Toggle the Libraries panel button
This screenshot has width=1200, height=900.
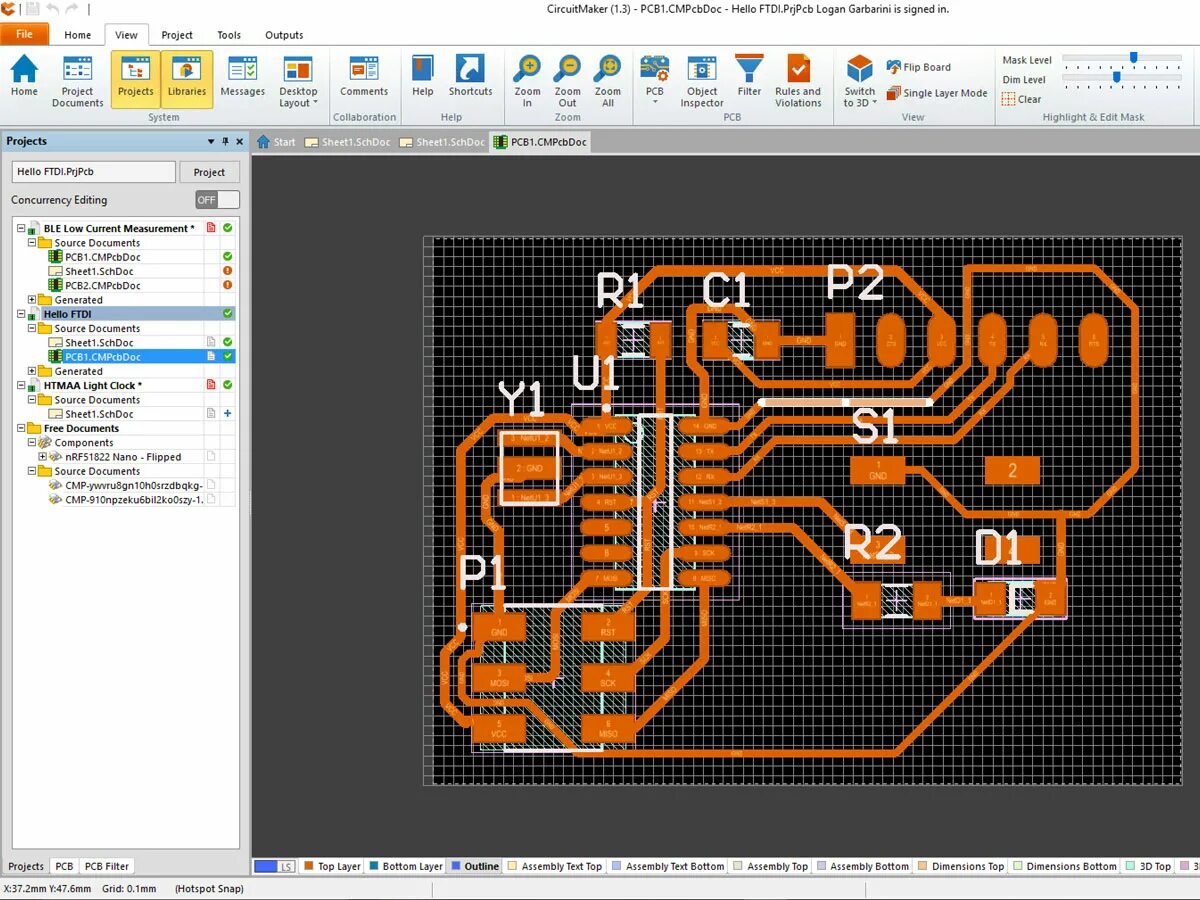[x=187, y=80]
